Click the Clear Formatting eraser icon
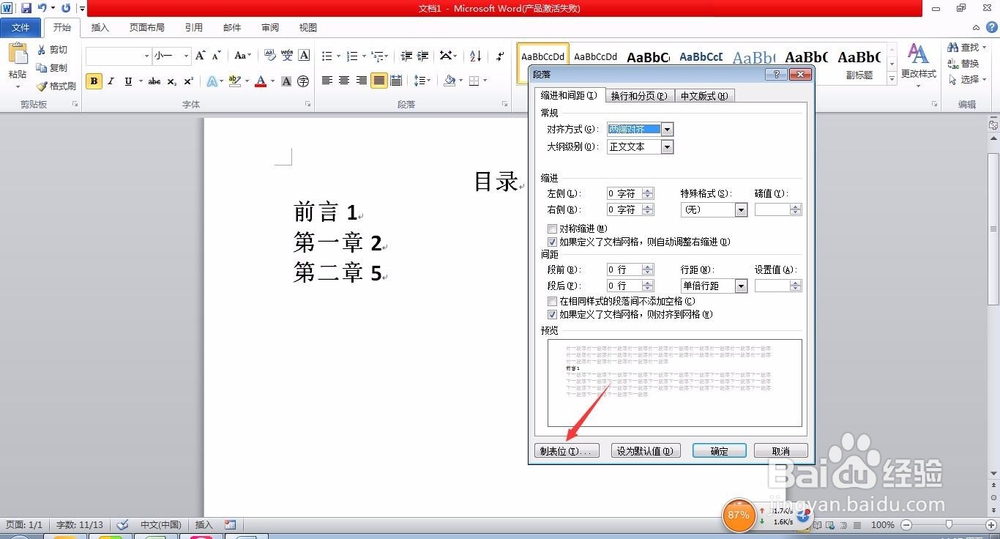The width and height of the screenshot is (1000, 539). [270, 55]
